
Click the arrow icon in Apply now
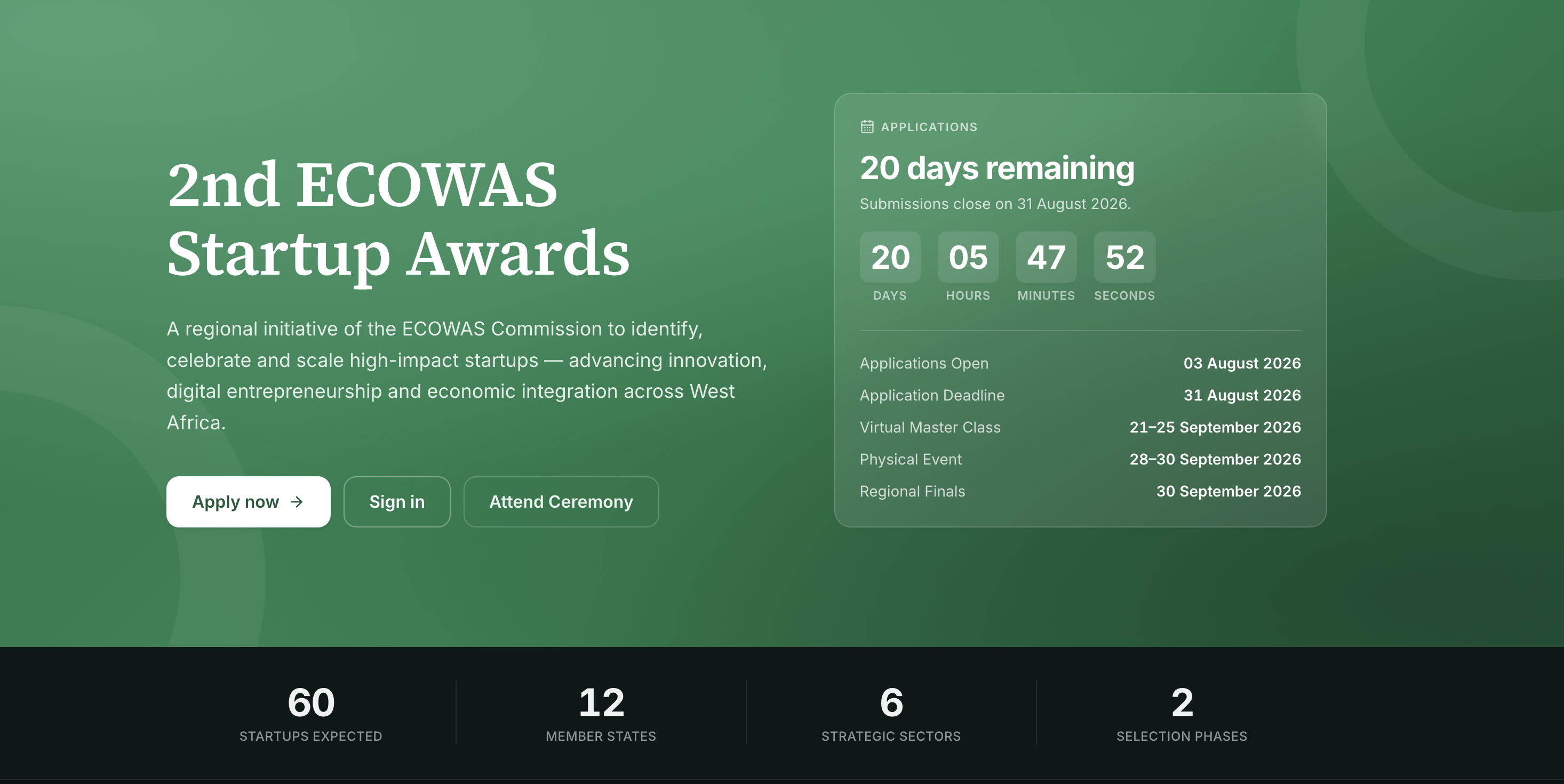(296, 502)
